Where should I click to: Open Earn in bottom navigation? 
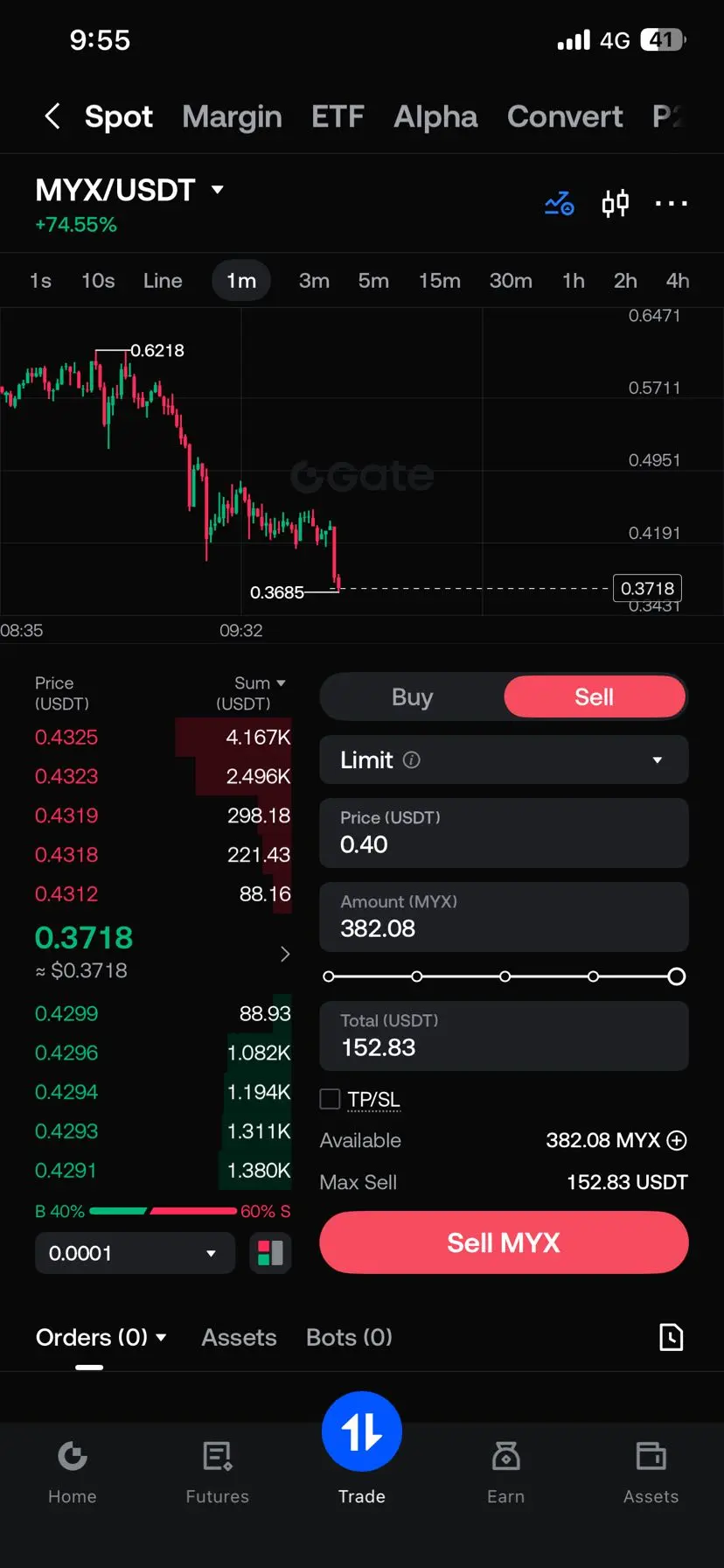[506, 1472]
